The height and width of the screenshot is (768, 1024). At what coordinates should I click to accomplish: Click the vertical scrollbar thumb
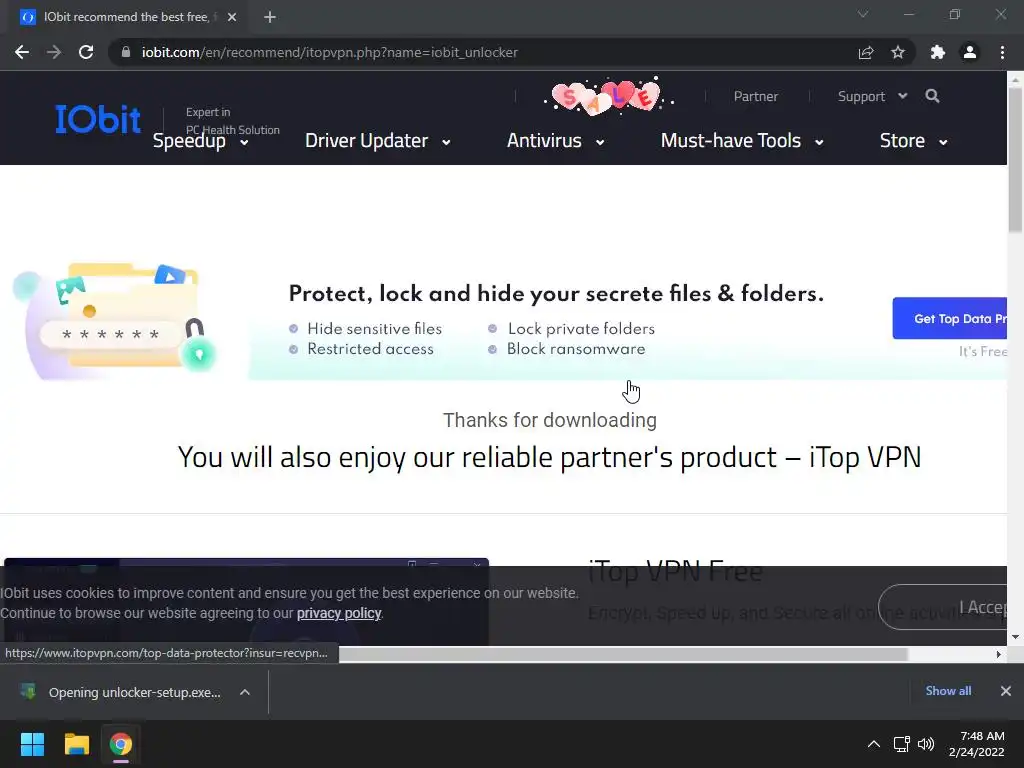(1016, 159)
